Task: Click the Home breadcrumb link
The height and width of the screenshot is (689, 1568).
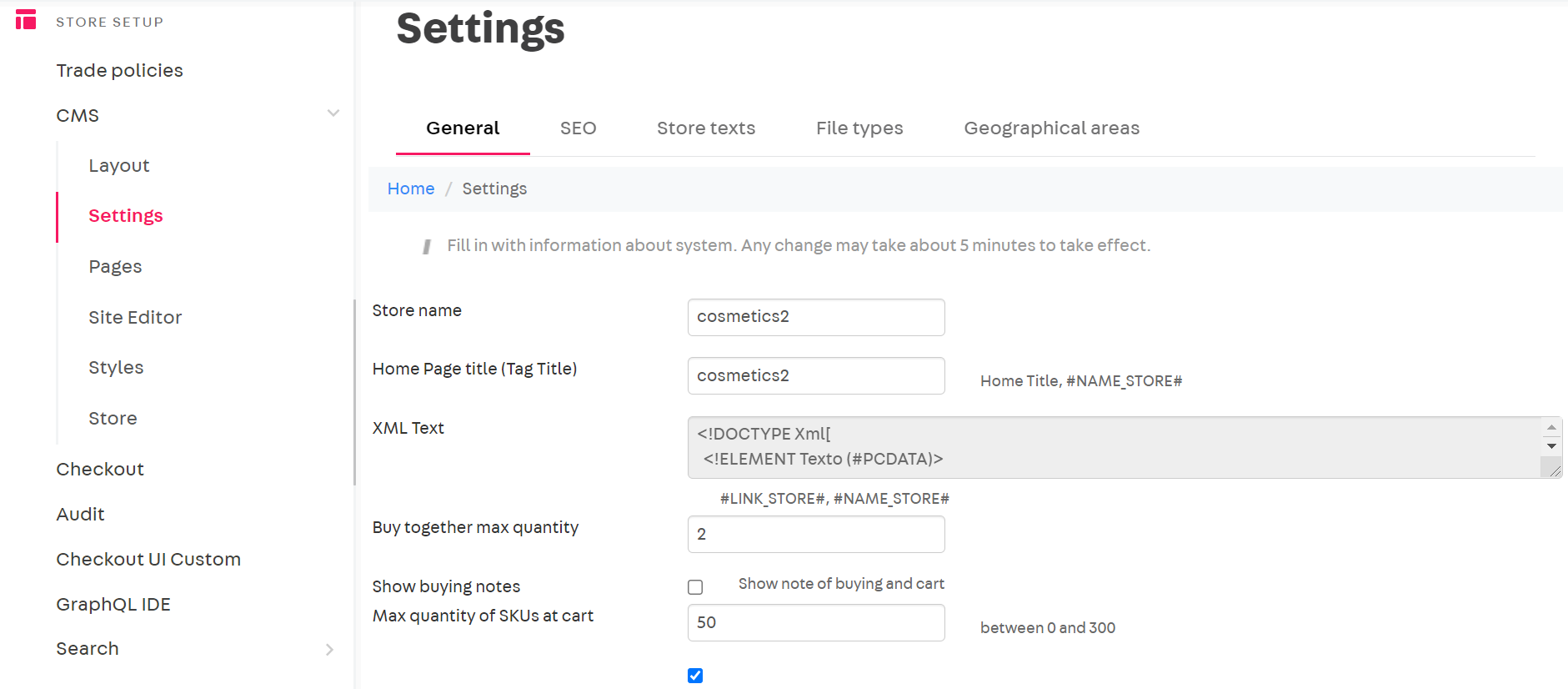Action: coord(411,189)
